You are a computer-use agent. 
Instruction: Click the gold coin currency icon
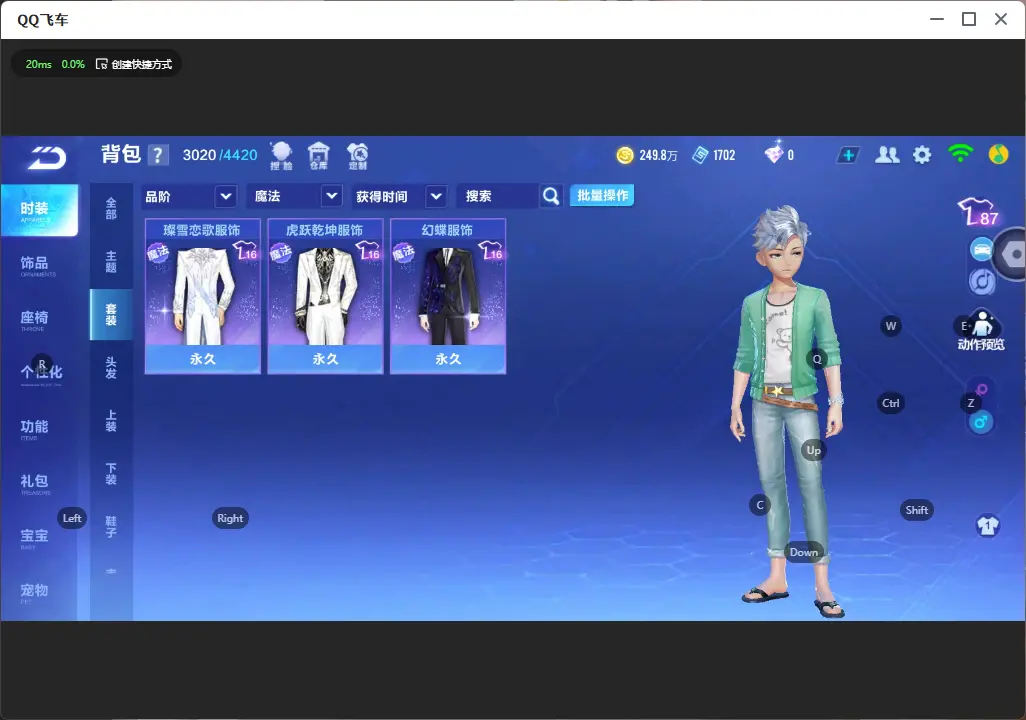point(625,155)
